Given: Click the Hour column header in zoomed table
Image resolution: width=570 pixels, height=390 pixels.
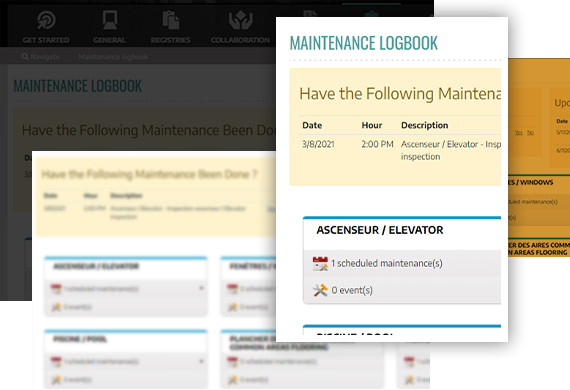Looking at the screenshot, I should 372,125.
